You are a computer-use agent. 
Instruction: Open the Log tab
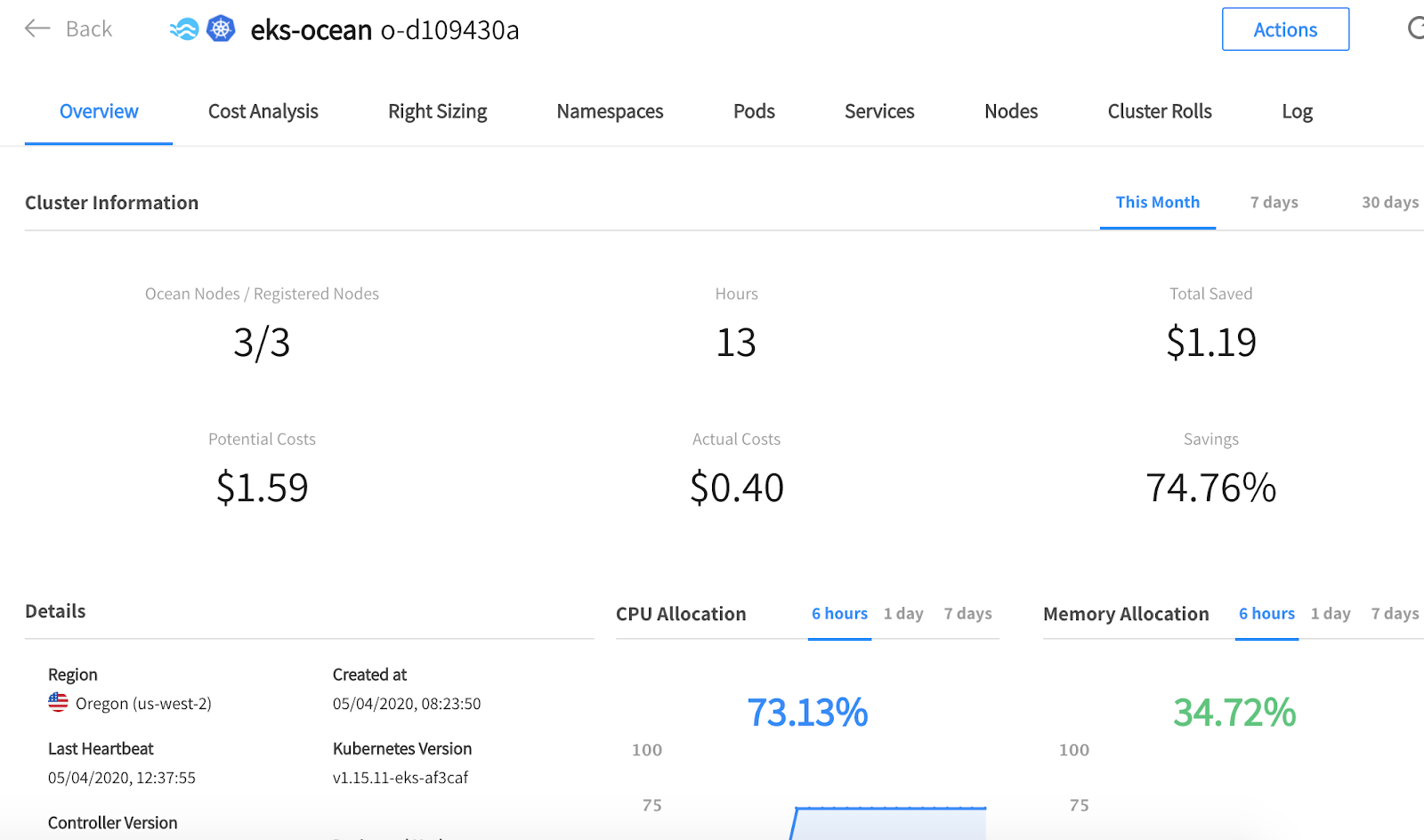[1297, 112]
